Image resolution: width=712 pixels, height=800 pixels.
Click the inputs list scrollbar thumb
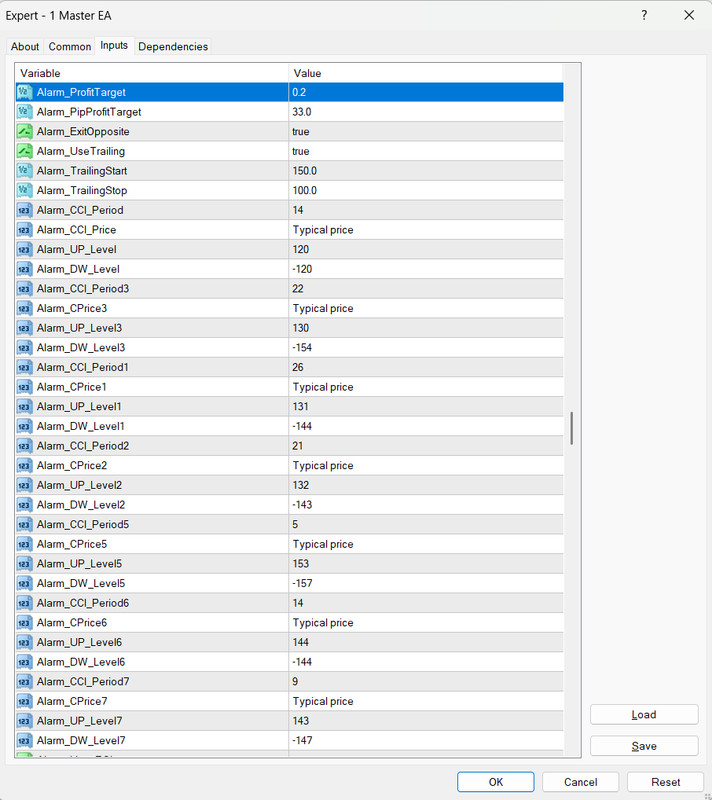pos(572,428)
